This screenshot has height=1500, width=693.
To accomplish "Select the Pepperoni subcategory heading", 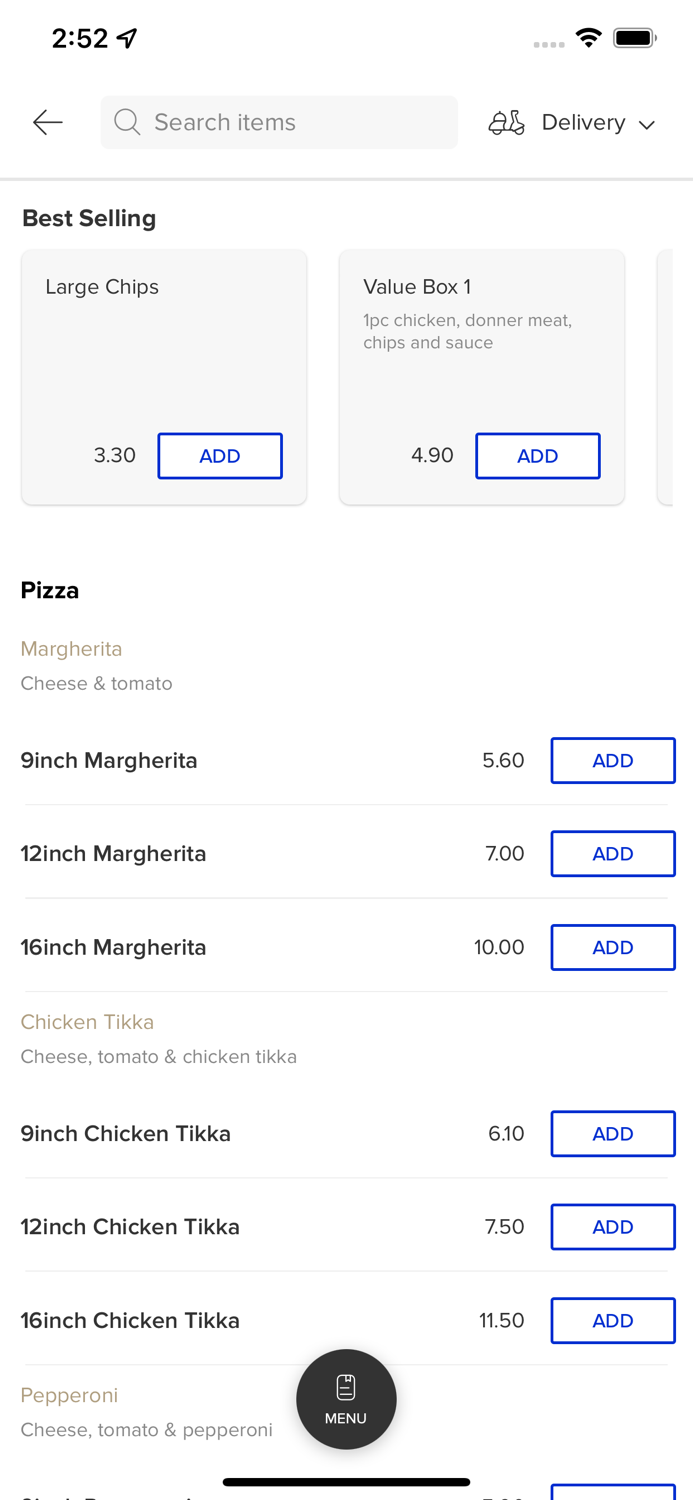I will click(x=69, y=1395).
